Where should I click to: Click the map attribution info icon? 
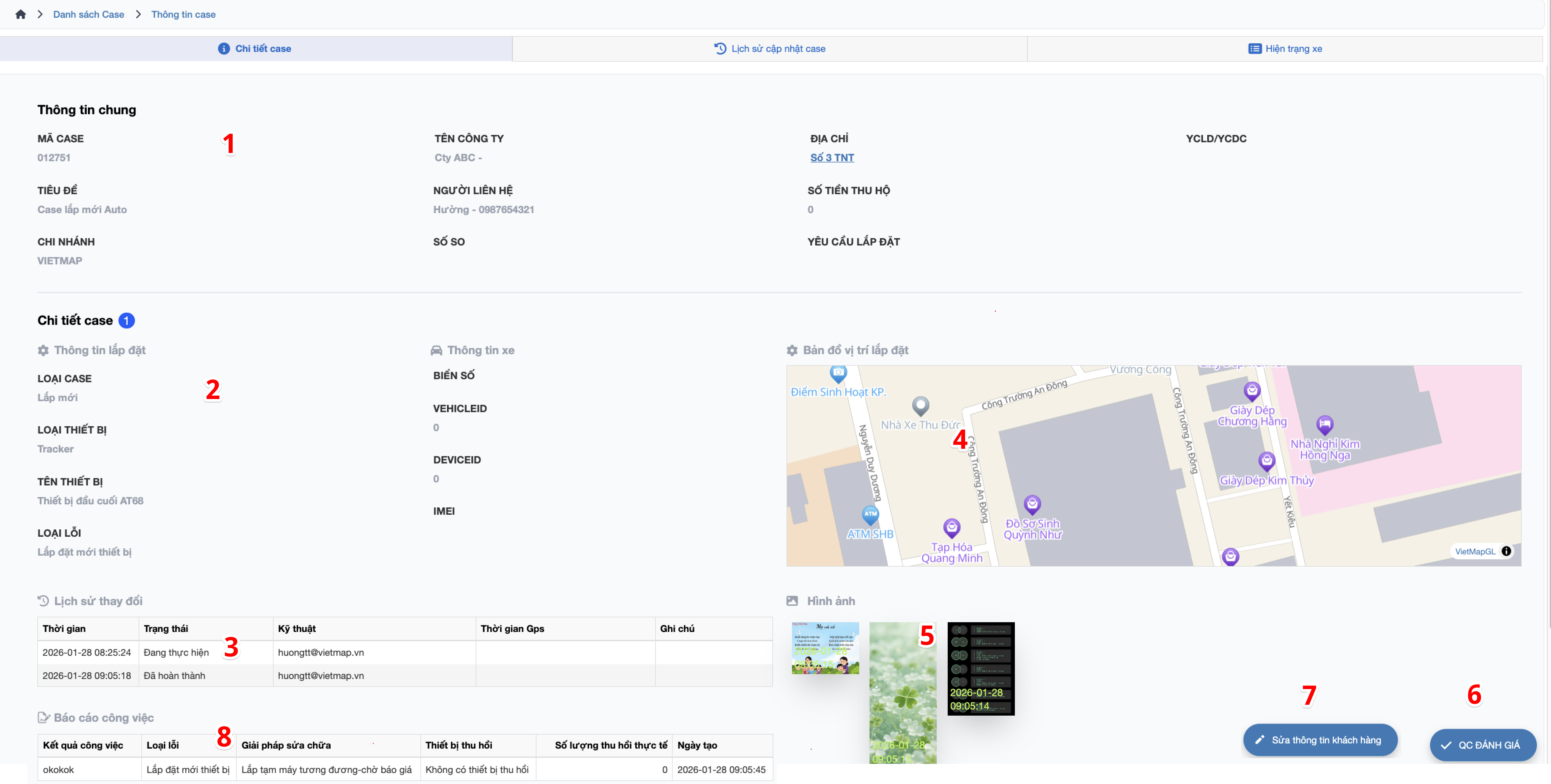[1506, 551]
